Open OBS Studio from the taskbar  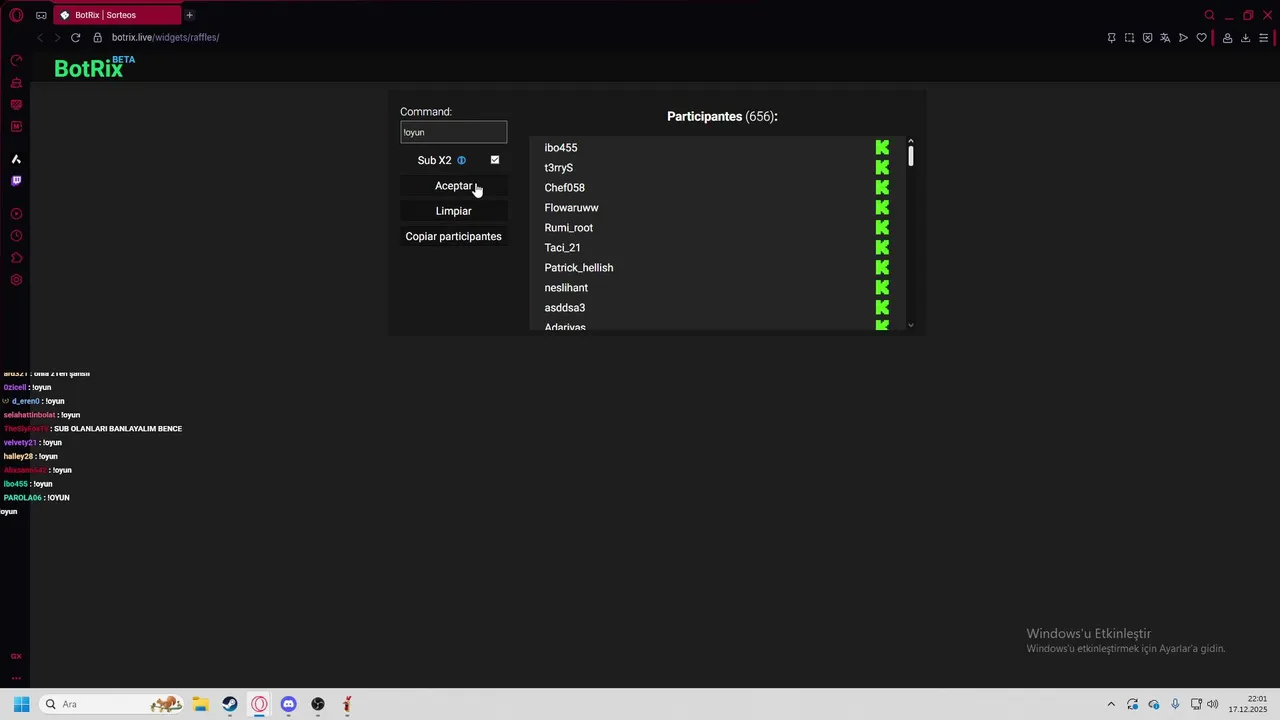(318, 704)
